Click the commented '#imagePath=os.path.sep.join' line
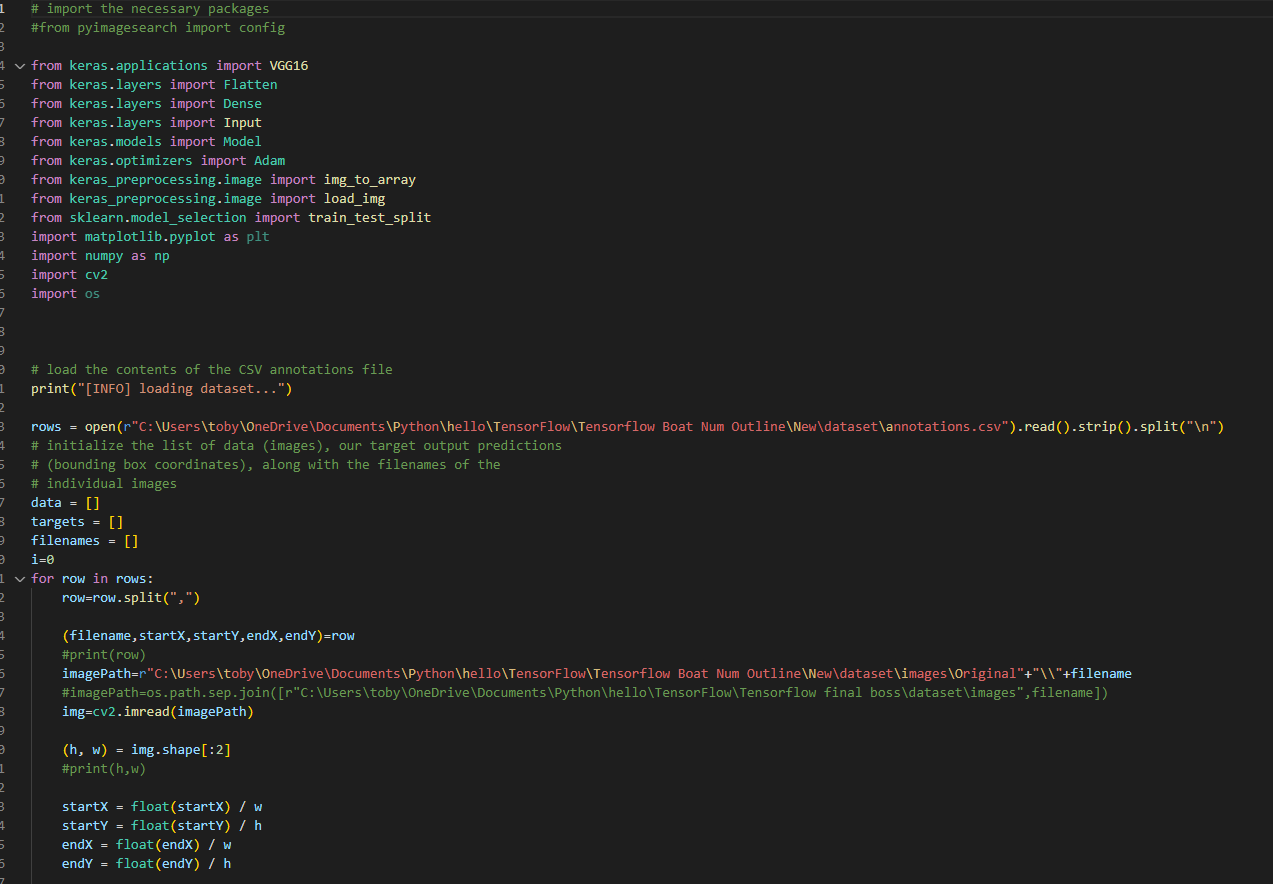This screenshot has width=1273, height=884. (585, 693)
